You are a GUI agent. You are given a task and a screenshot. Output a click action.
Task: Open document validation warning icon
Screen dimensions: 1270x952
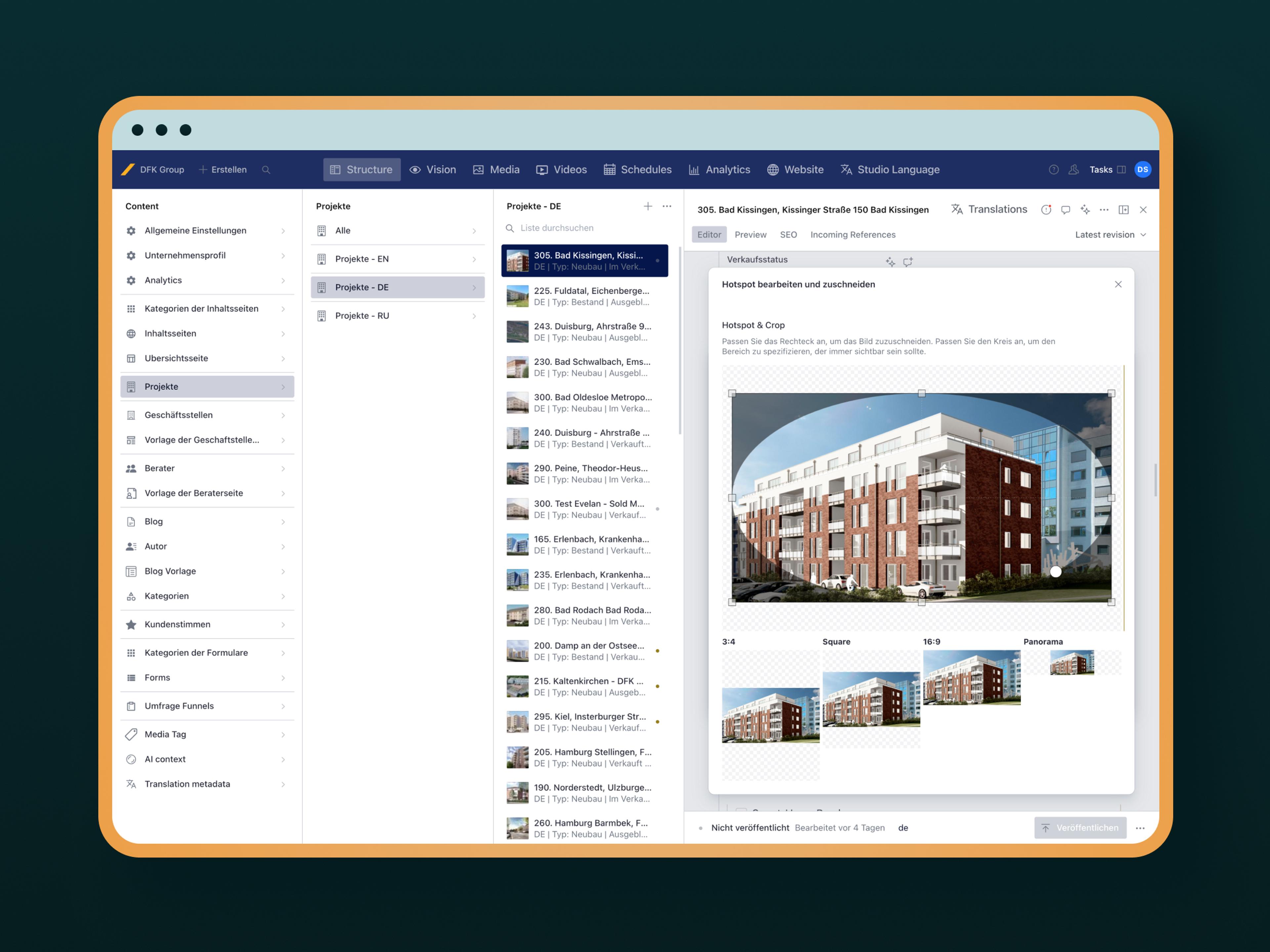tap(1046, 210)
